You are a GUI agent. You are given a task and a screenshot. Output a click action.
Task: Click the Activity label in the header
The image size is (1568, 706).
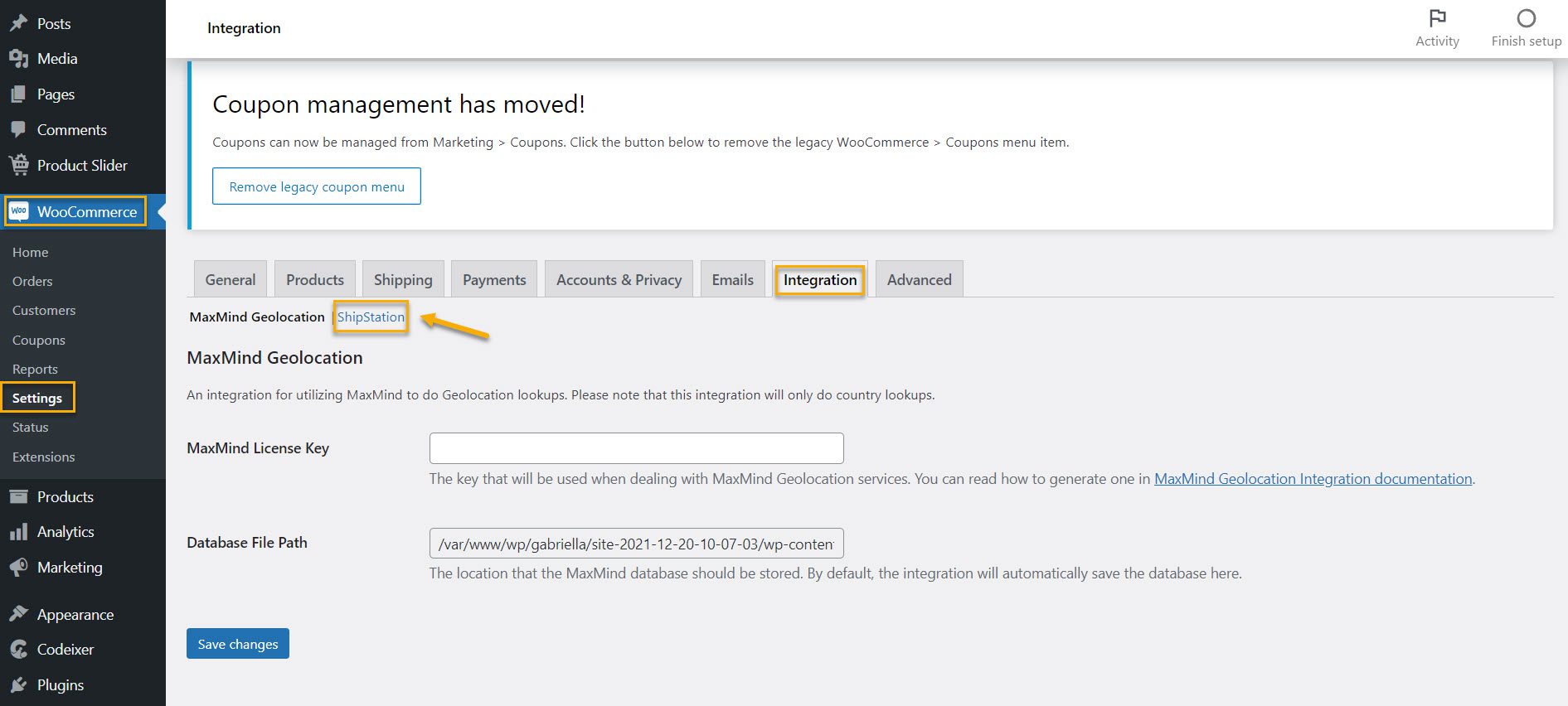click(x=1437, y=41)
